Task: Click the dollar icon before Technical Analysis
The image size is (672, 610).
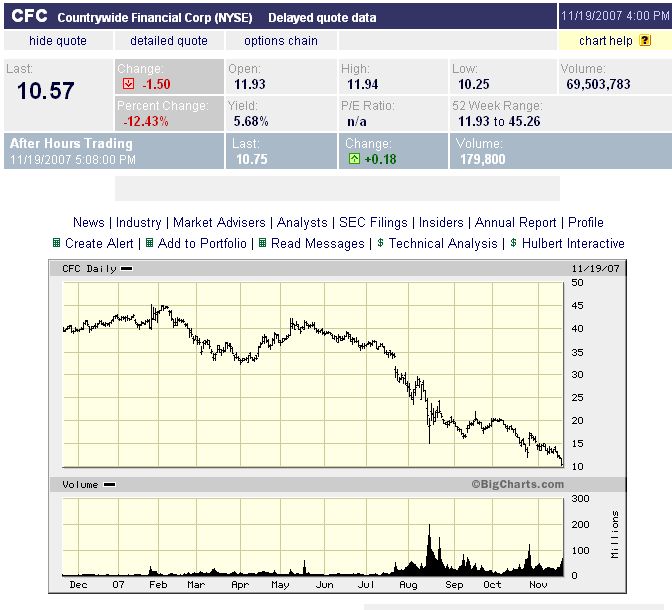Action: 380,243
